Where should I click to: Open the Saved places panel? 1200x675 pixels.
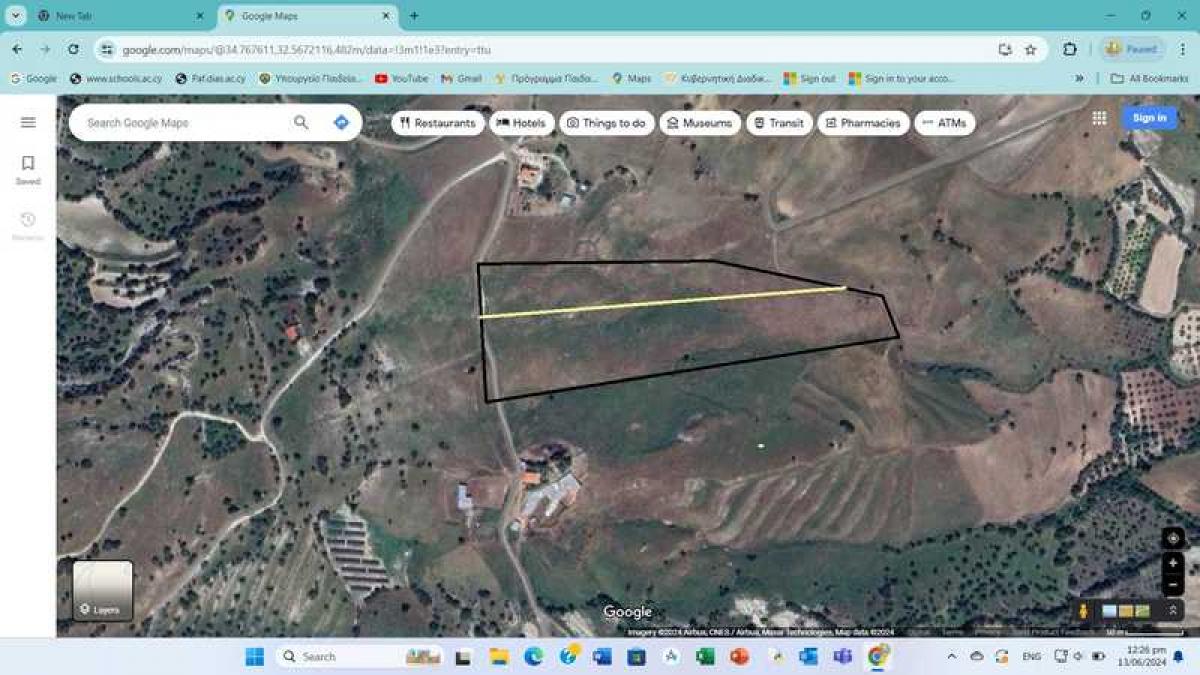point(27,163)
